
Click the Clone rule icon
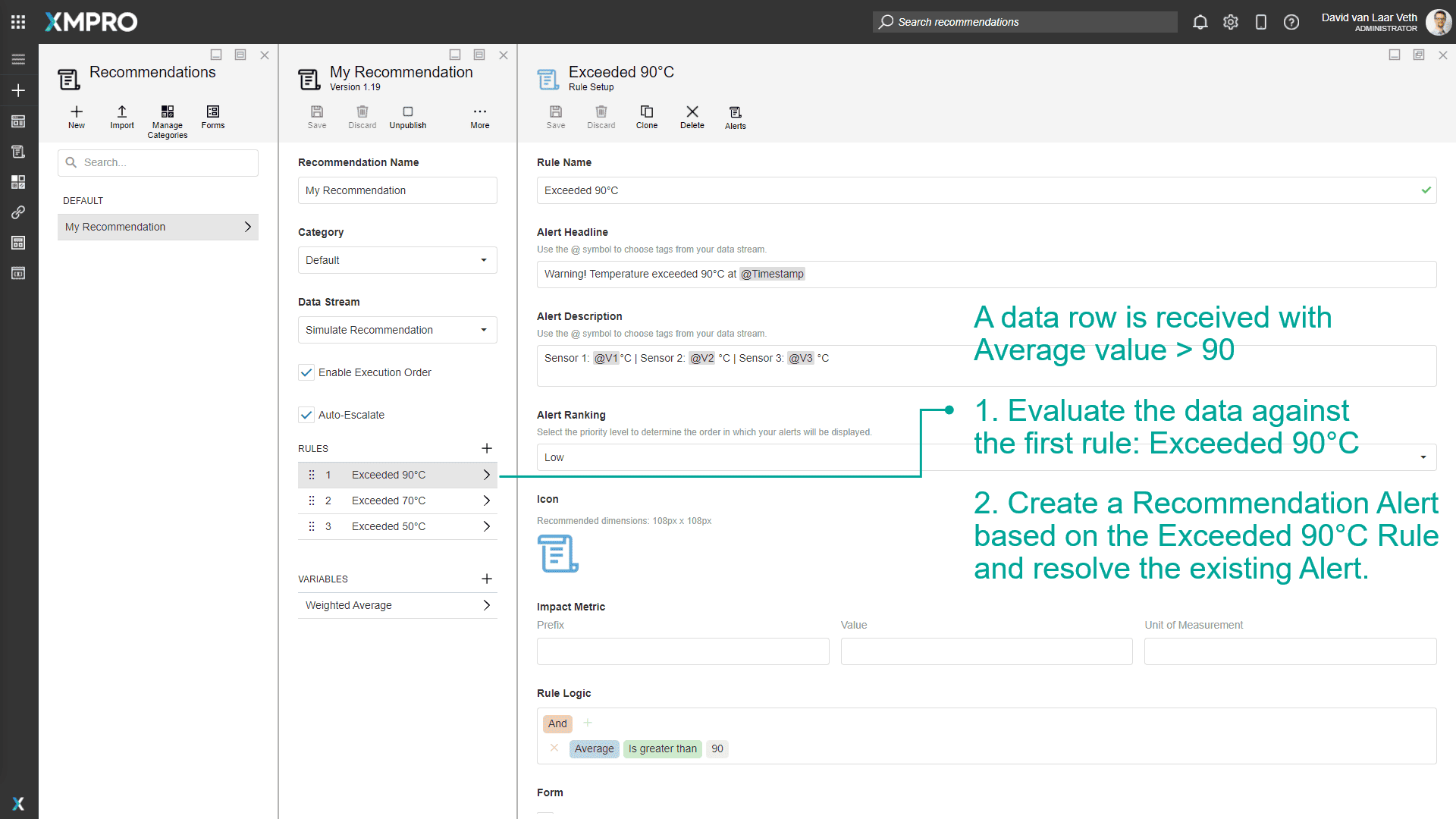[x=646, y=116]
